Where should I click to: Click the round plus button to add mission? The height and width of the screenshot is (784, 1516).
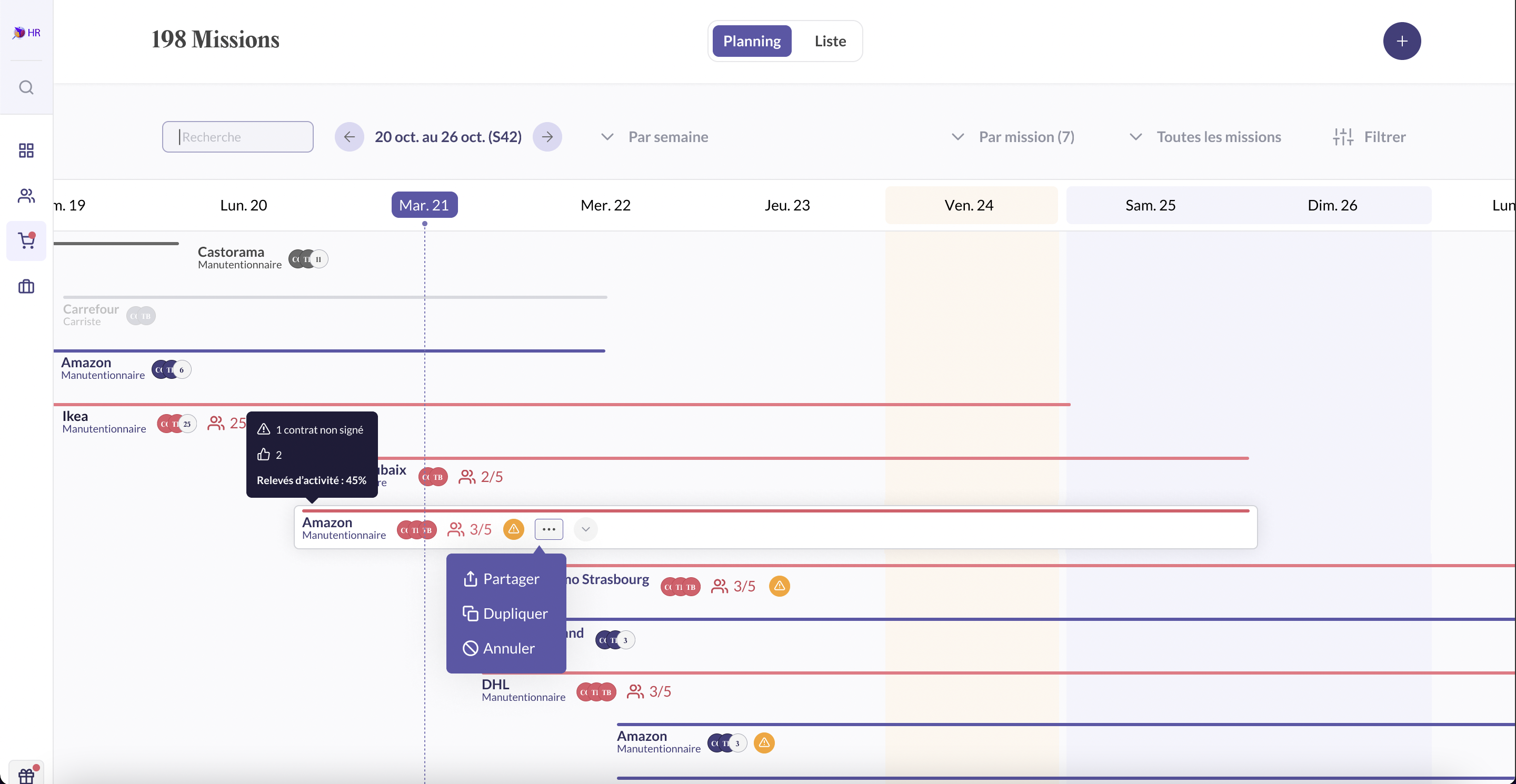tap(1401, 41)
